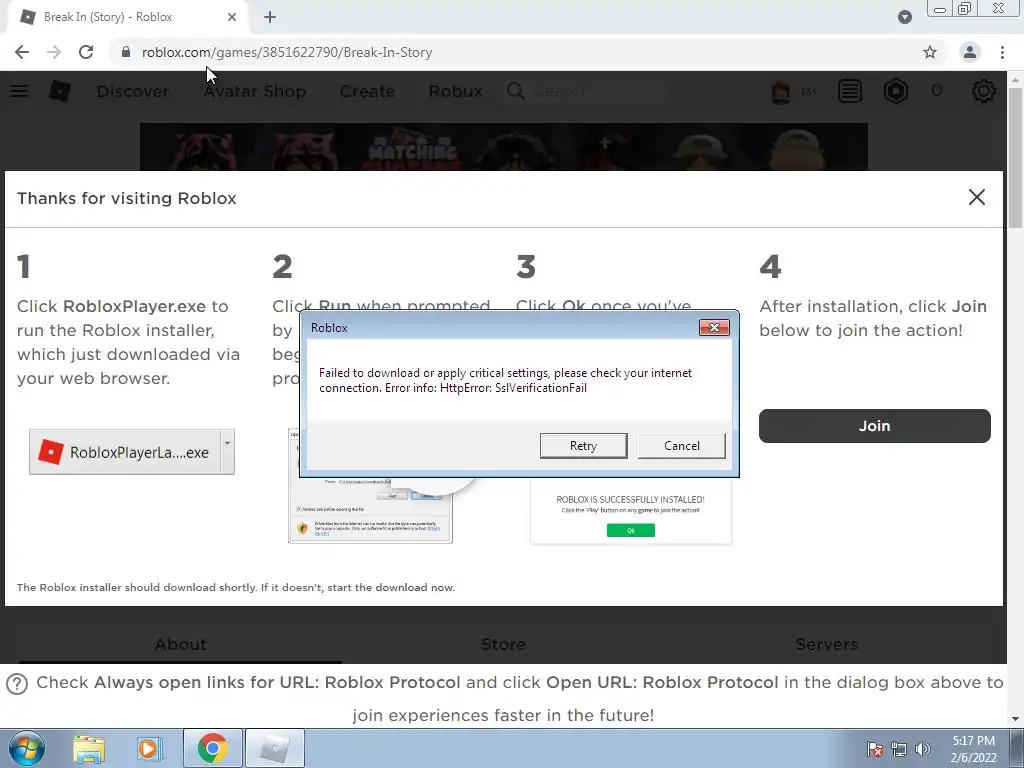Close the Roblox error dialog with red X
Viewport: 1024px width, 768px height.
pyautogui.click(x=714, y=327)
